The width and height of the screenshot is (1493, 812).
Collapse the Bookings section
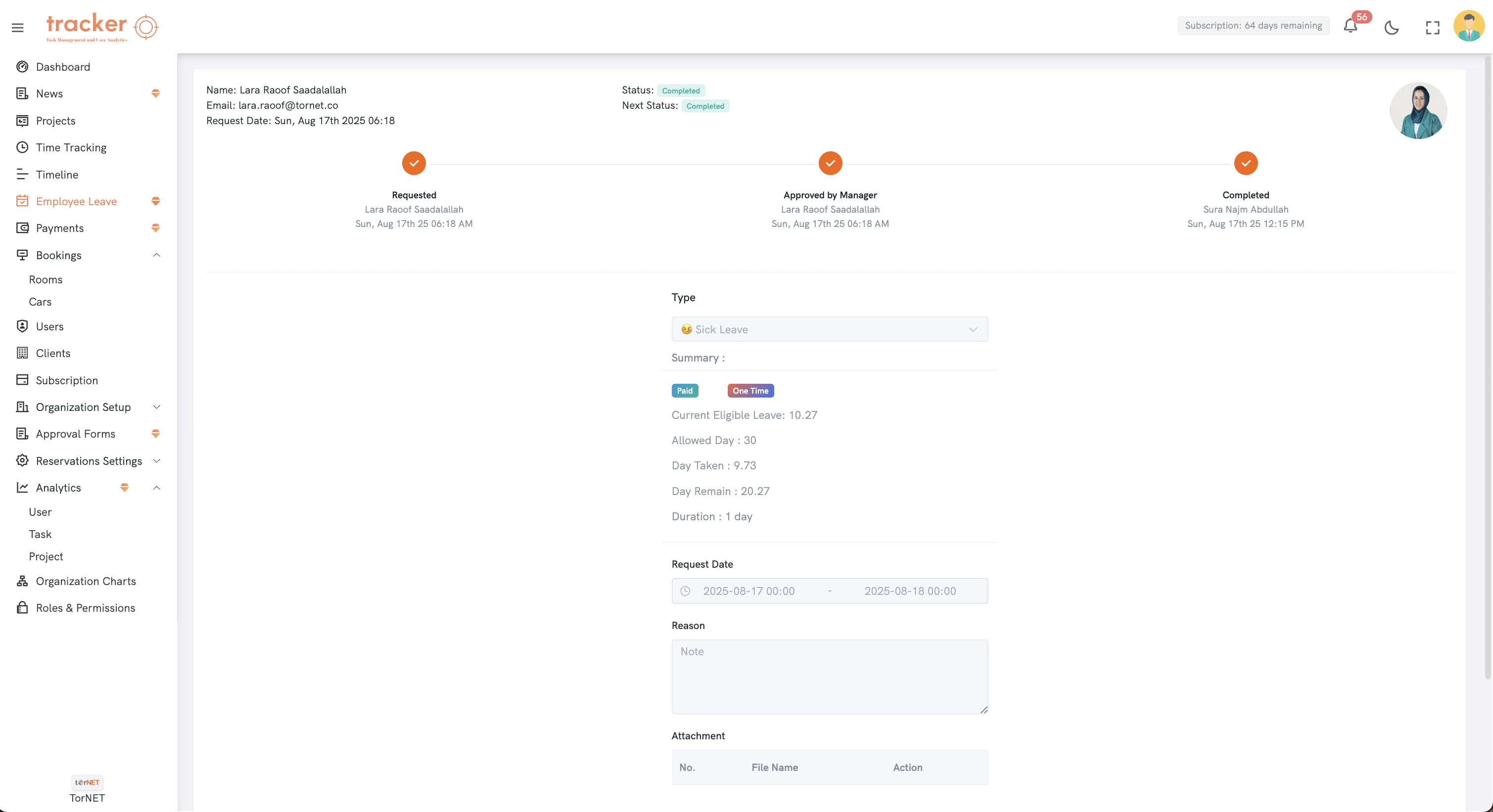(x=156, y=255)
